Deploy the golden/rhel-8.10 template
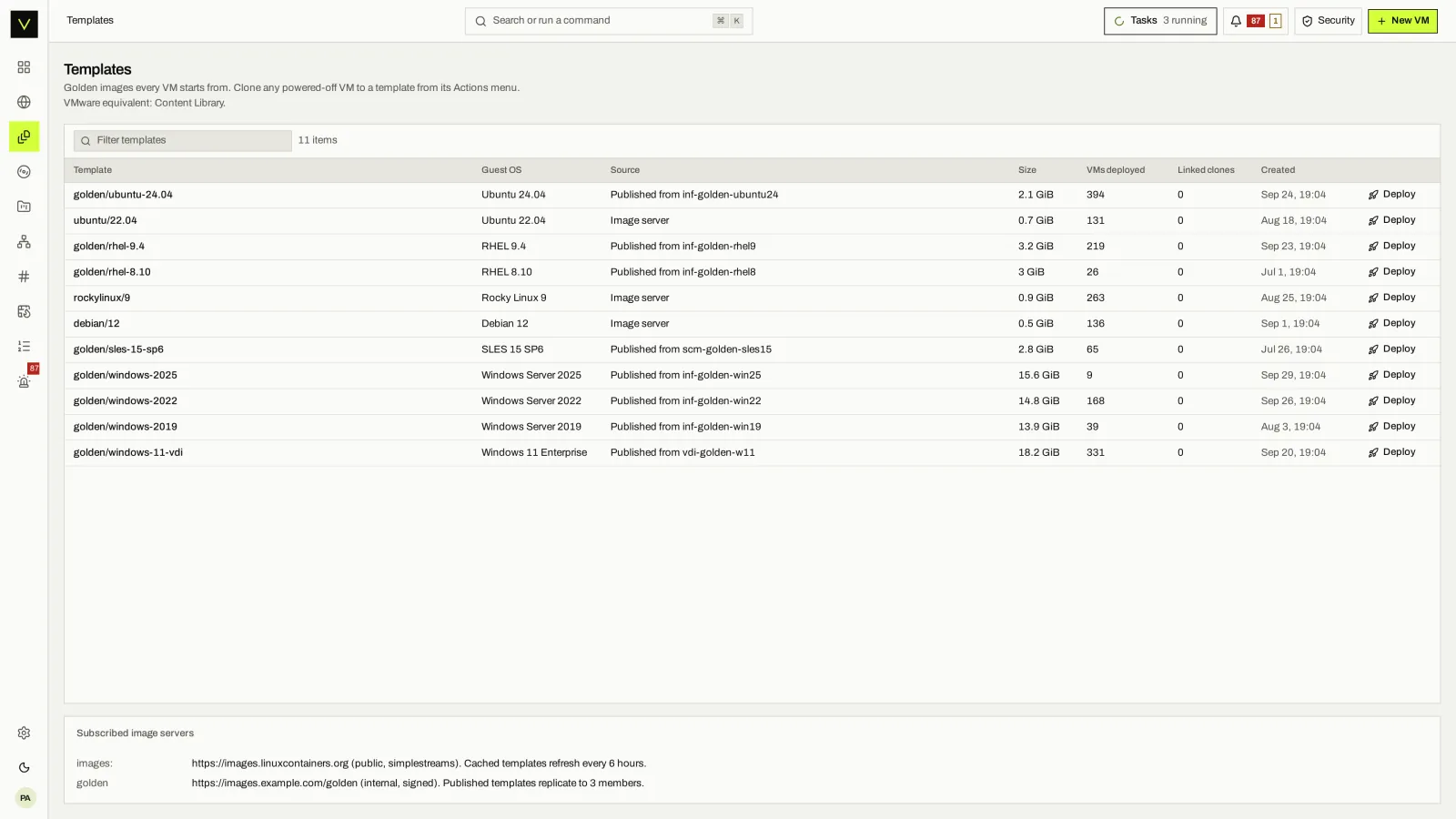Screen dimensions: 1456x819 (x=1392, y=272)
